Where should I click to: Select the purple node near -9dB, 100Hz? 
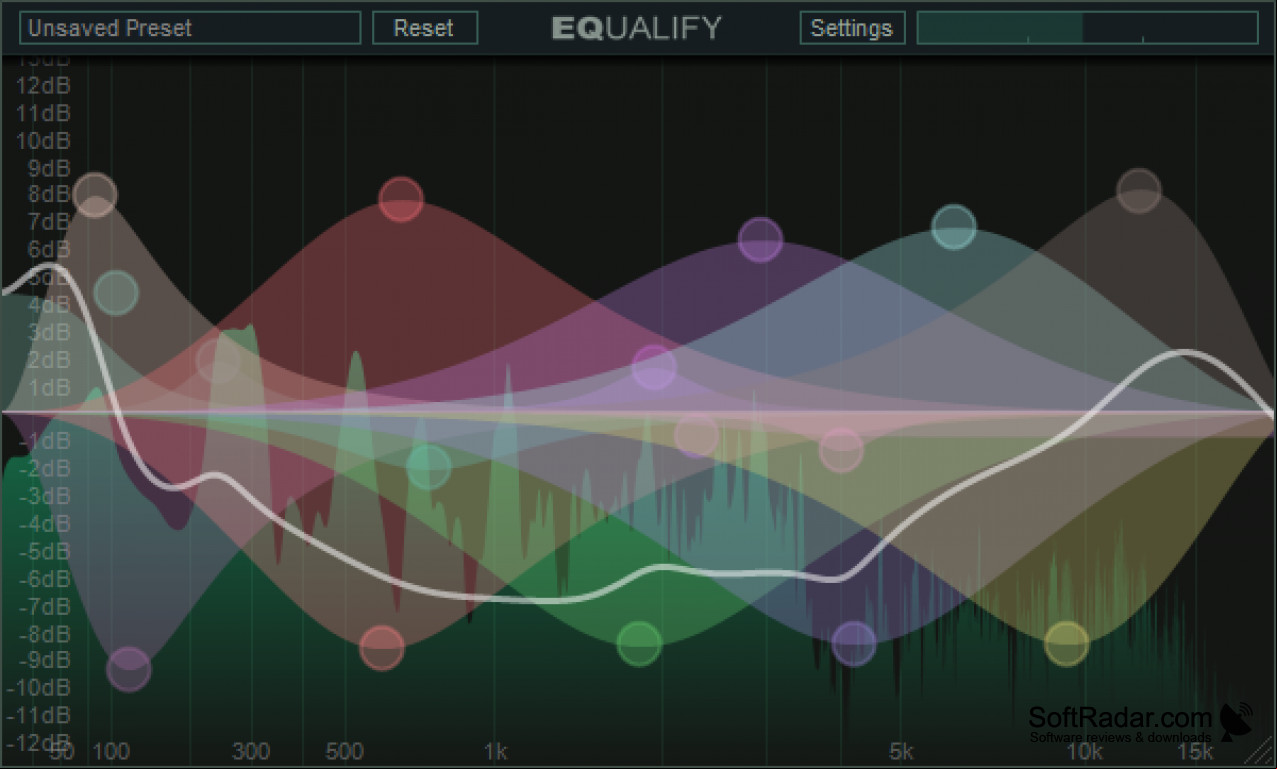[128, 669]
